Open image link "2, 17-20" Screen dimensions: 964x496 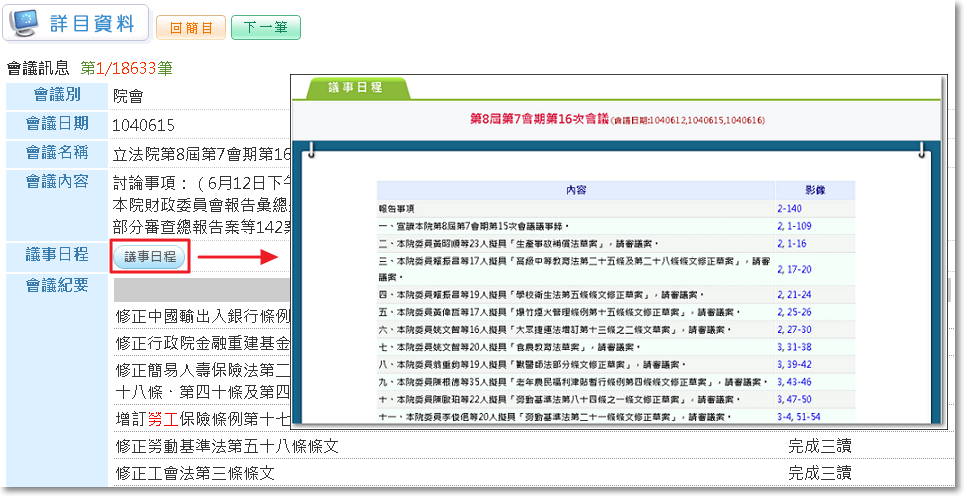(x=794, y=269)
